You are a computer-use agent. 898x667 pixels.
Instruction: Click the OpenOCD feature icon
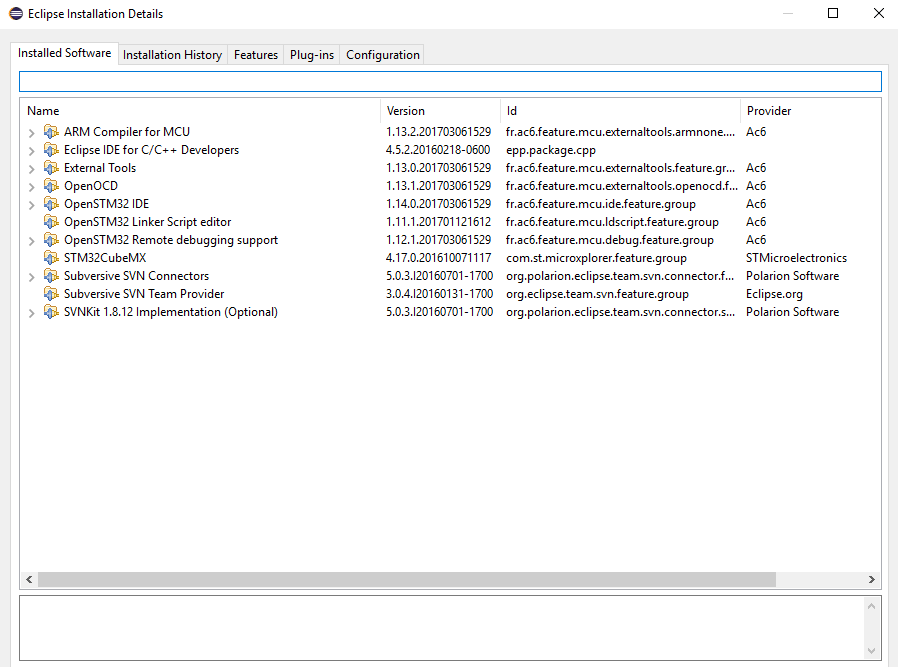pos(51,186)
